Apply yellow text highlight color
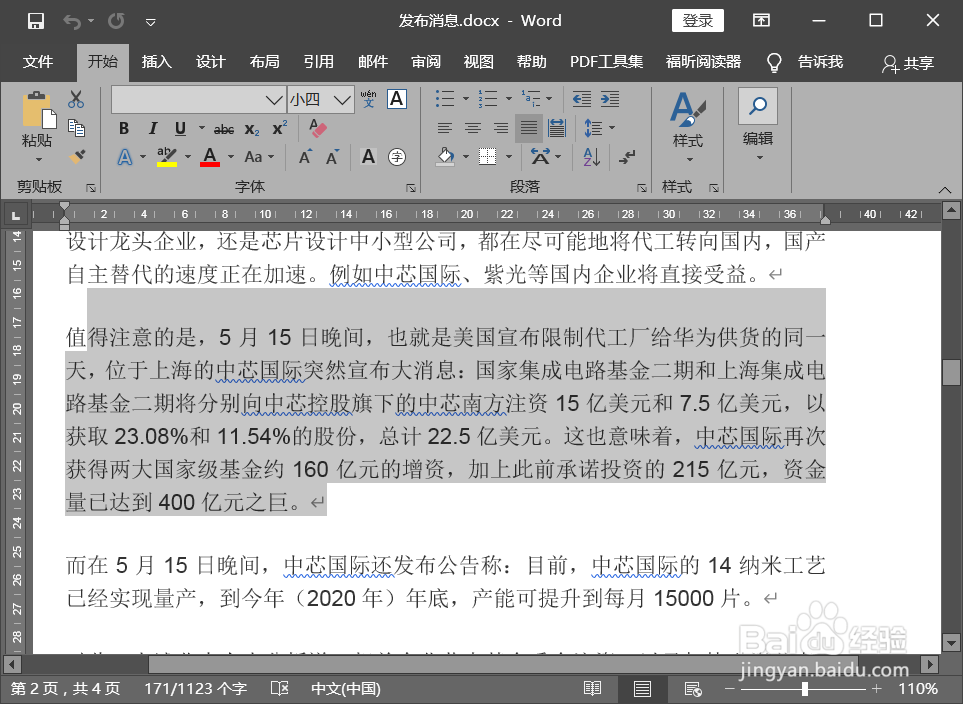Screen dimensions: 963x704 166,157
